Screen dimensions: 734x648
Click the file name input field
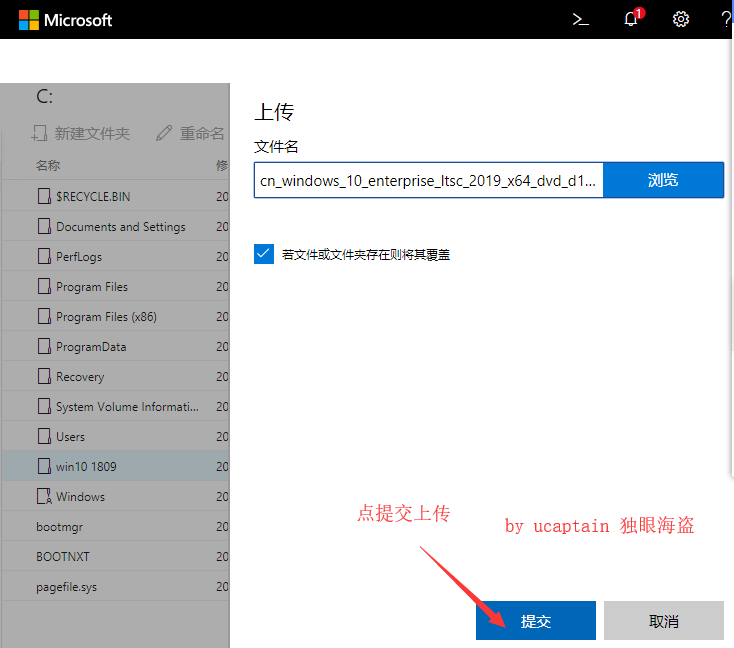tap(429, 180)
